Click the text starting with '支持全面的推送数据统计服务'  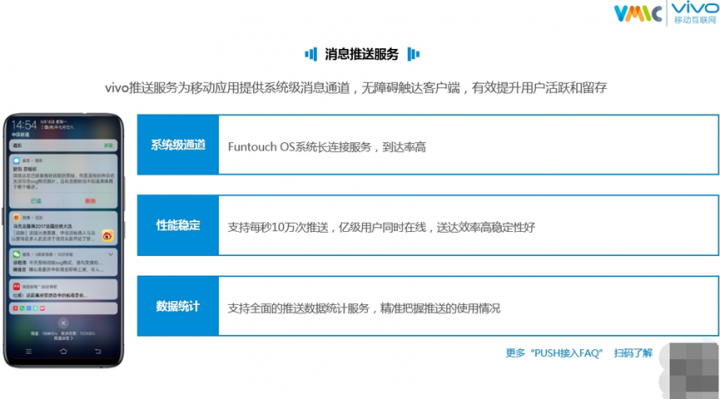(364, 308)
